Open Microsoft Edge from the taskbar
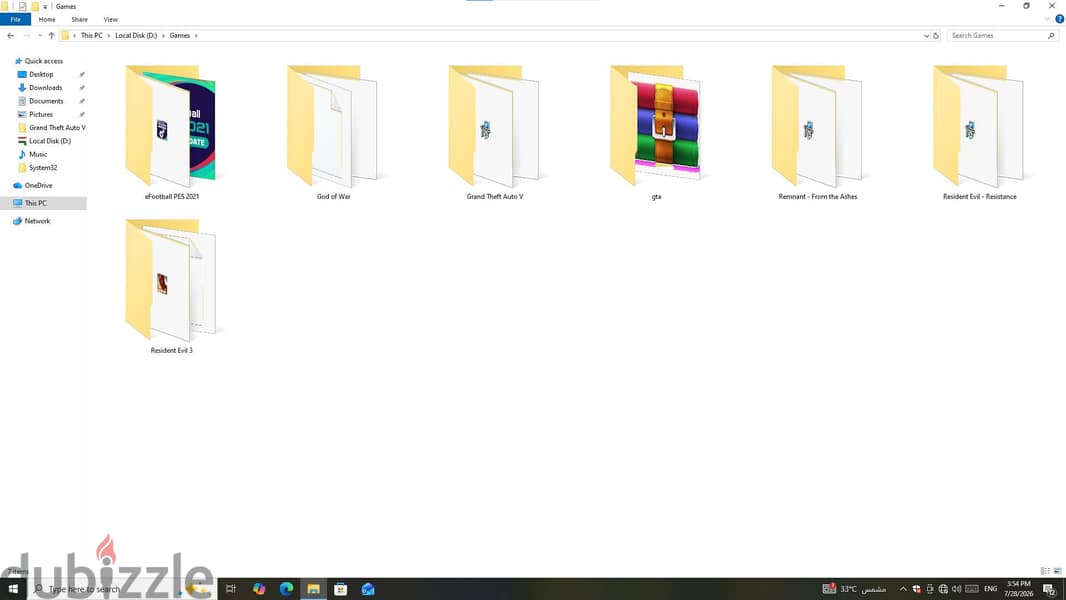Image resolution: width=1066 pixels, height=600 pixels. coord(286,589)
